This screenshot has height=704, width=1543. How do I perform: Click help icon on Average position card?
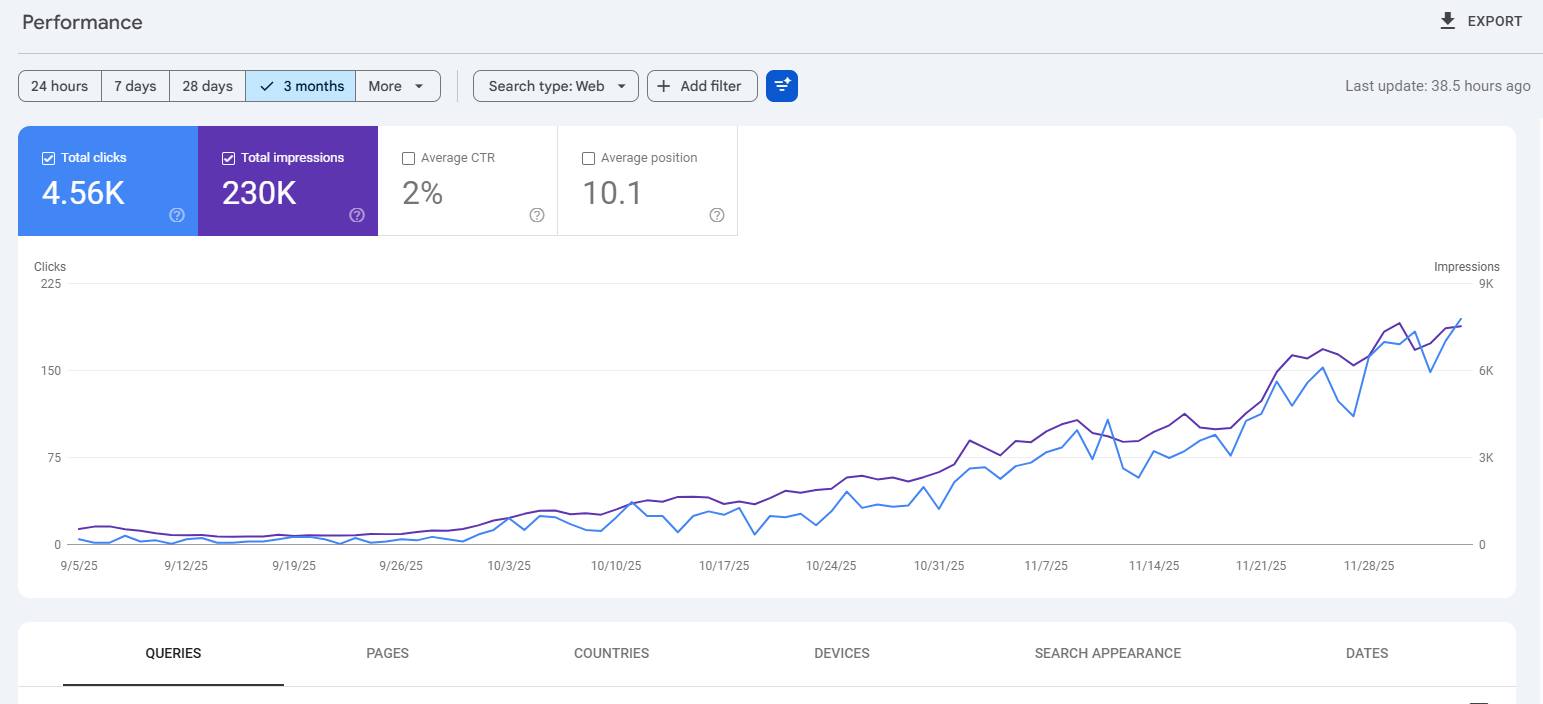pos(717,215)
